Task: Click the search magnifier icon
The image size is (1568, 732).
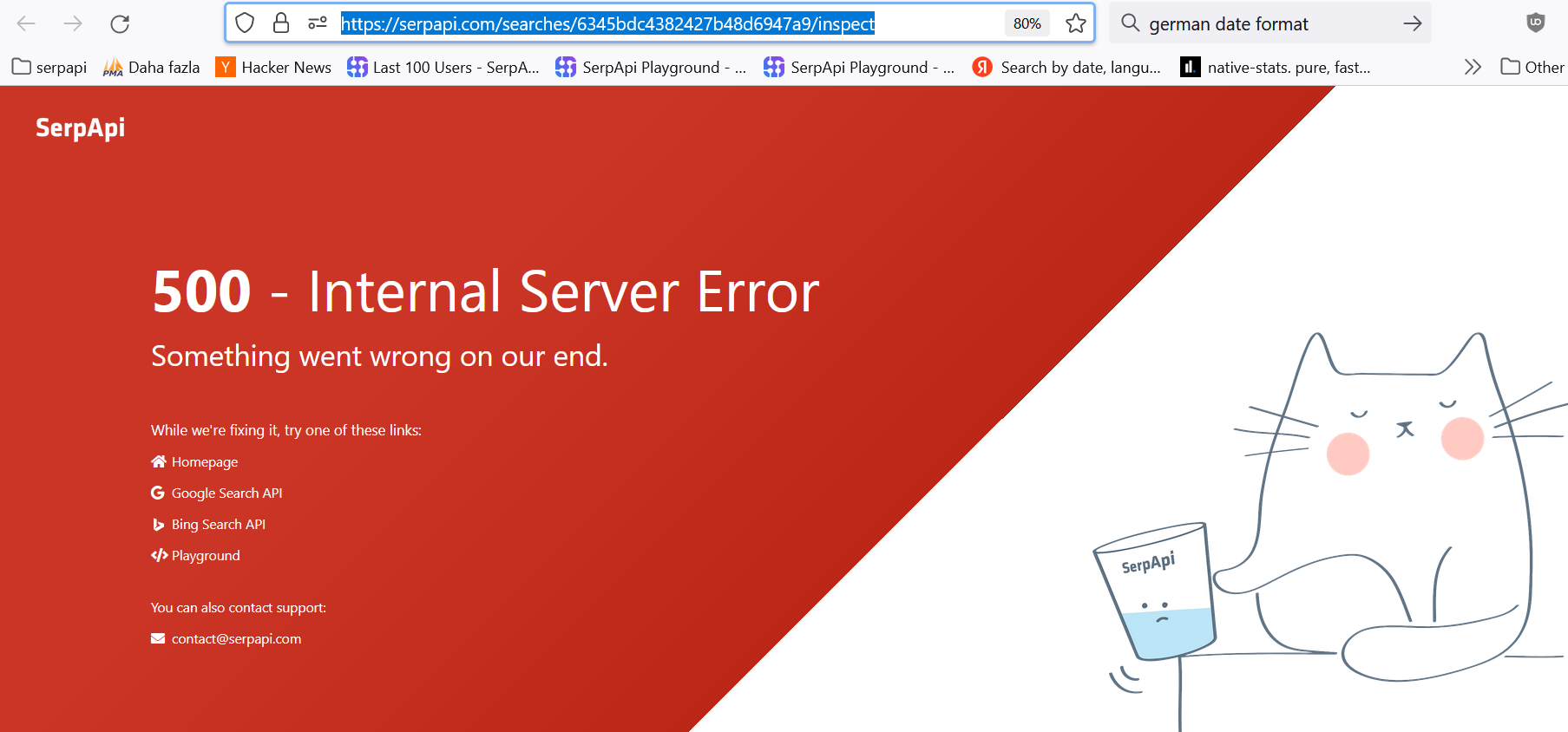Action: click(x=1130, y=23)
